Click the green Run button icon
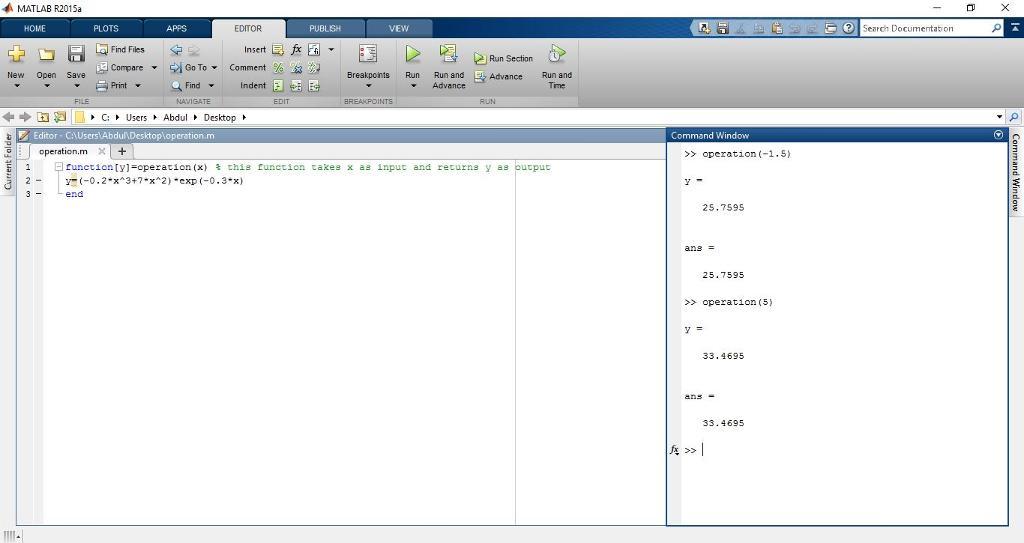This screenshot has height=543, width=1024. 412,54
